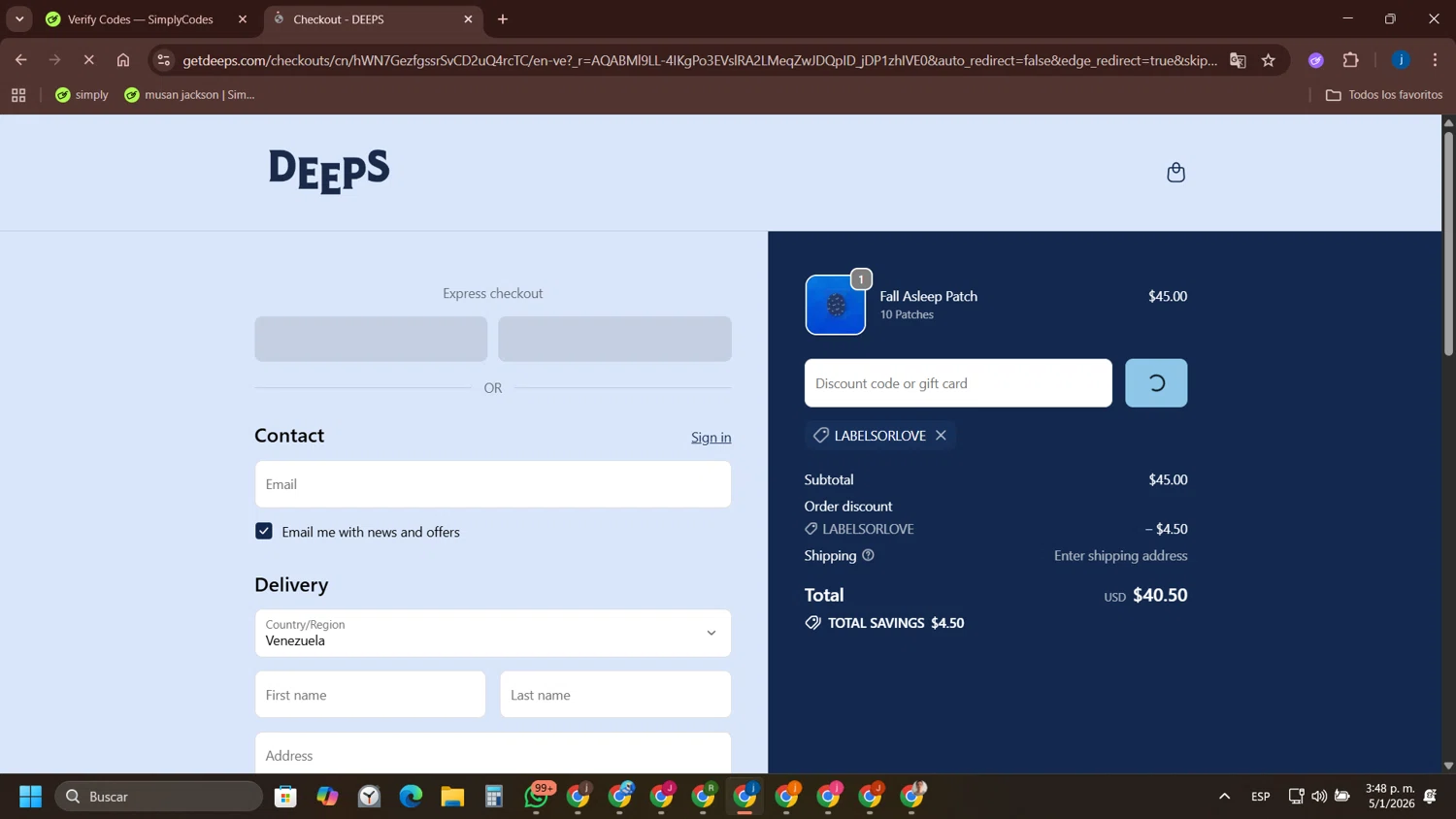Screen dimensions: 1456x819
Task: Open the extensions puzzle piece menu
Action: click(x=1350, y=60)
